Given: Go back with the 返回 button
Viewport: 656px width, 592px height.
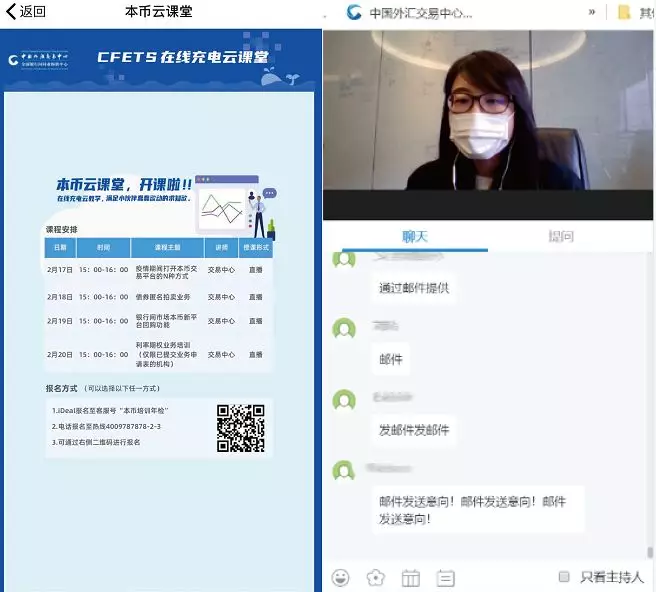Looking at the screenshot, I should (27, 12).
